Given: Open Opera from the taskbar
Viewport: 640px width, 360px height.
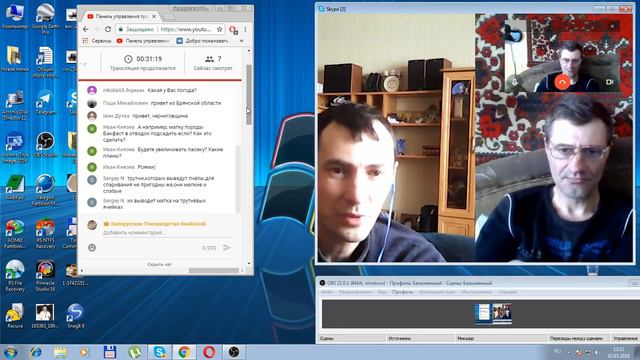Looking at the screenshot, I should pyautogui.click(x=209, y=352).
